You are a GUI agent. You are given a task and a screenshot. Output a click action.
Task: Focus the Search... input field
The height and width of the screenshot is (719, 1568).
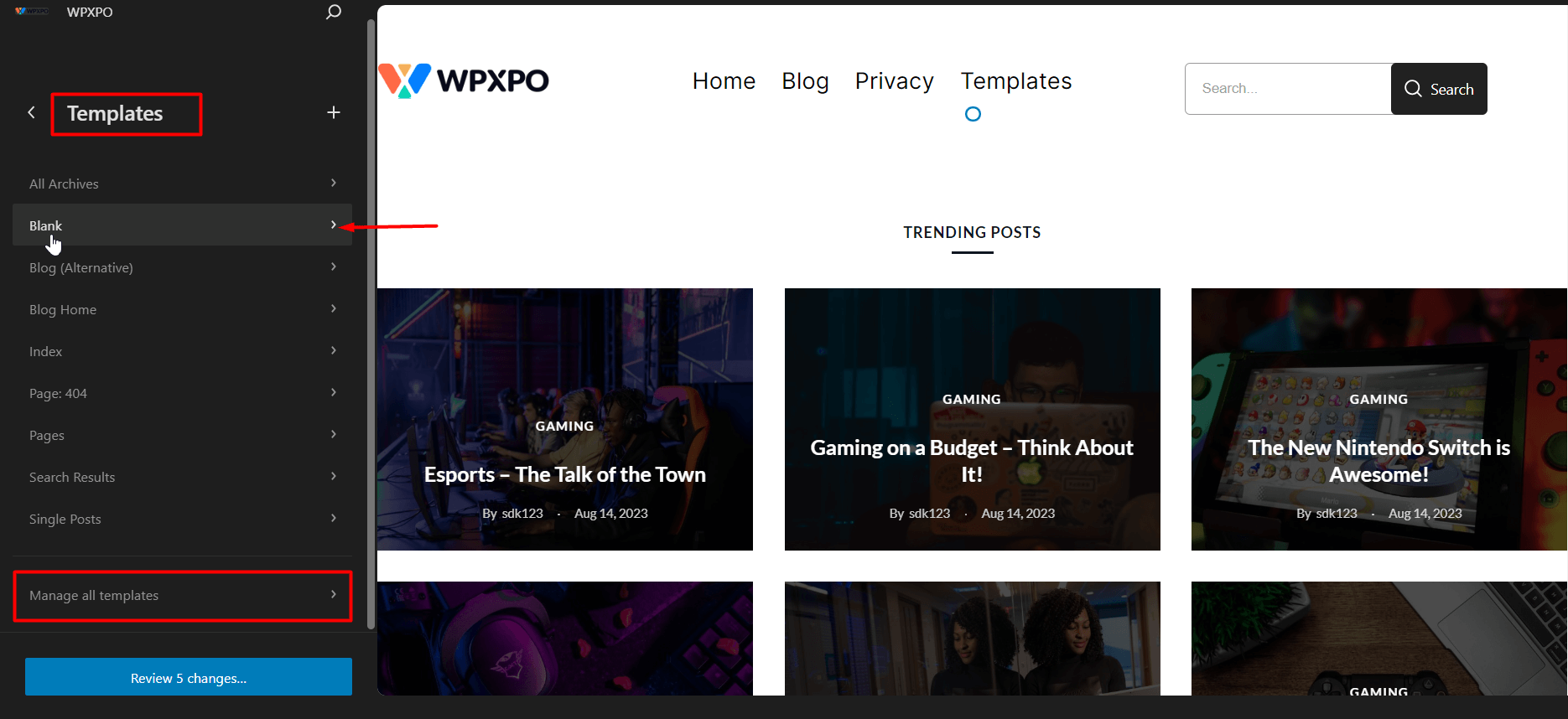[1288, 89]
